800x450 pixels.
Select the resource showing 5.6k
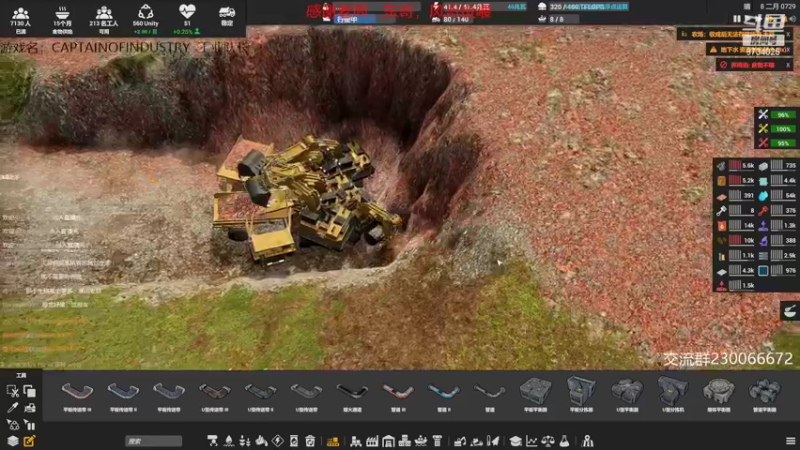click(735, 165)
